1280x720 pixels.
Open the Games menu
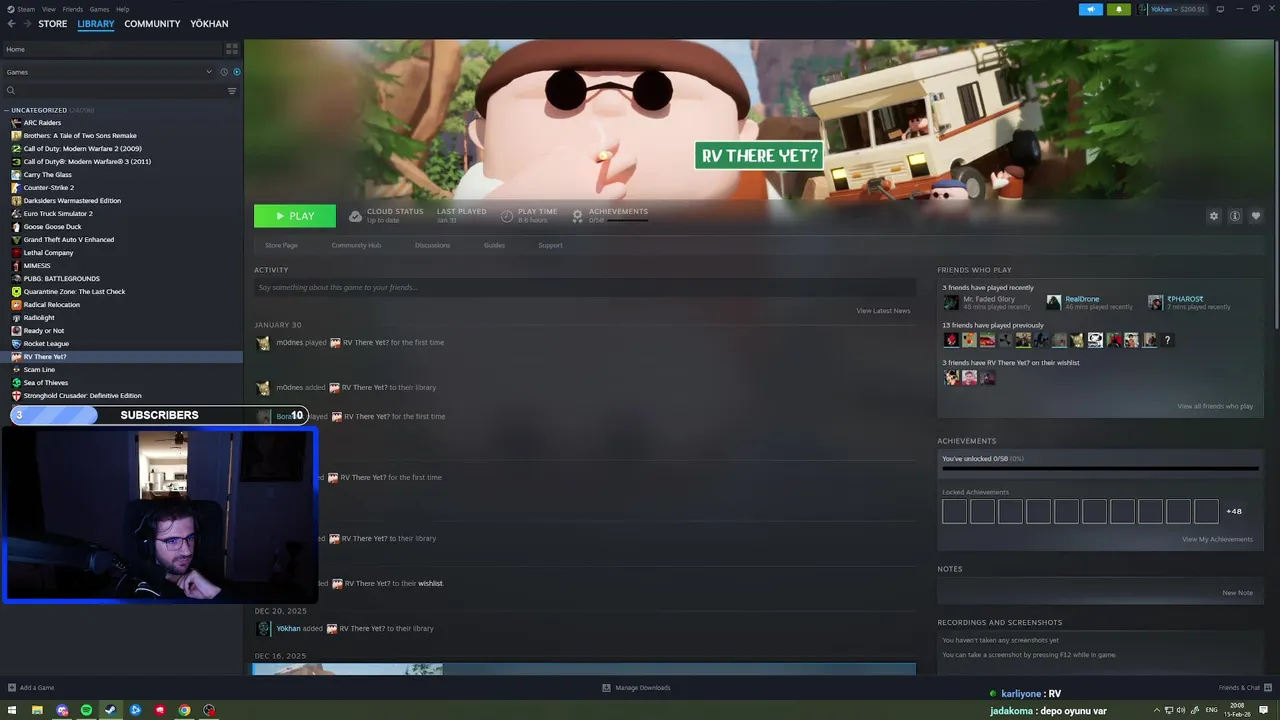click(x=99, y=9)
